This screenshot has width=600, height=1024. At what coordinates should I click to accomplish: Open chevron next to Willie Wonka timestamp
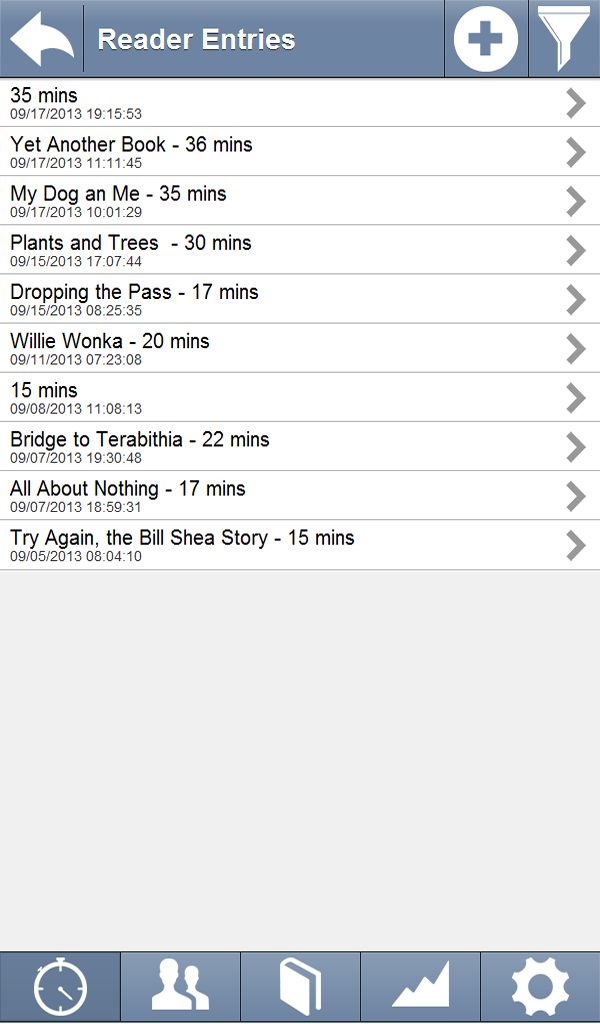tap(575, 349)
